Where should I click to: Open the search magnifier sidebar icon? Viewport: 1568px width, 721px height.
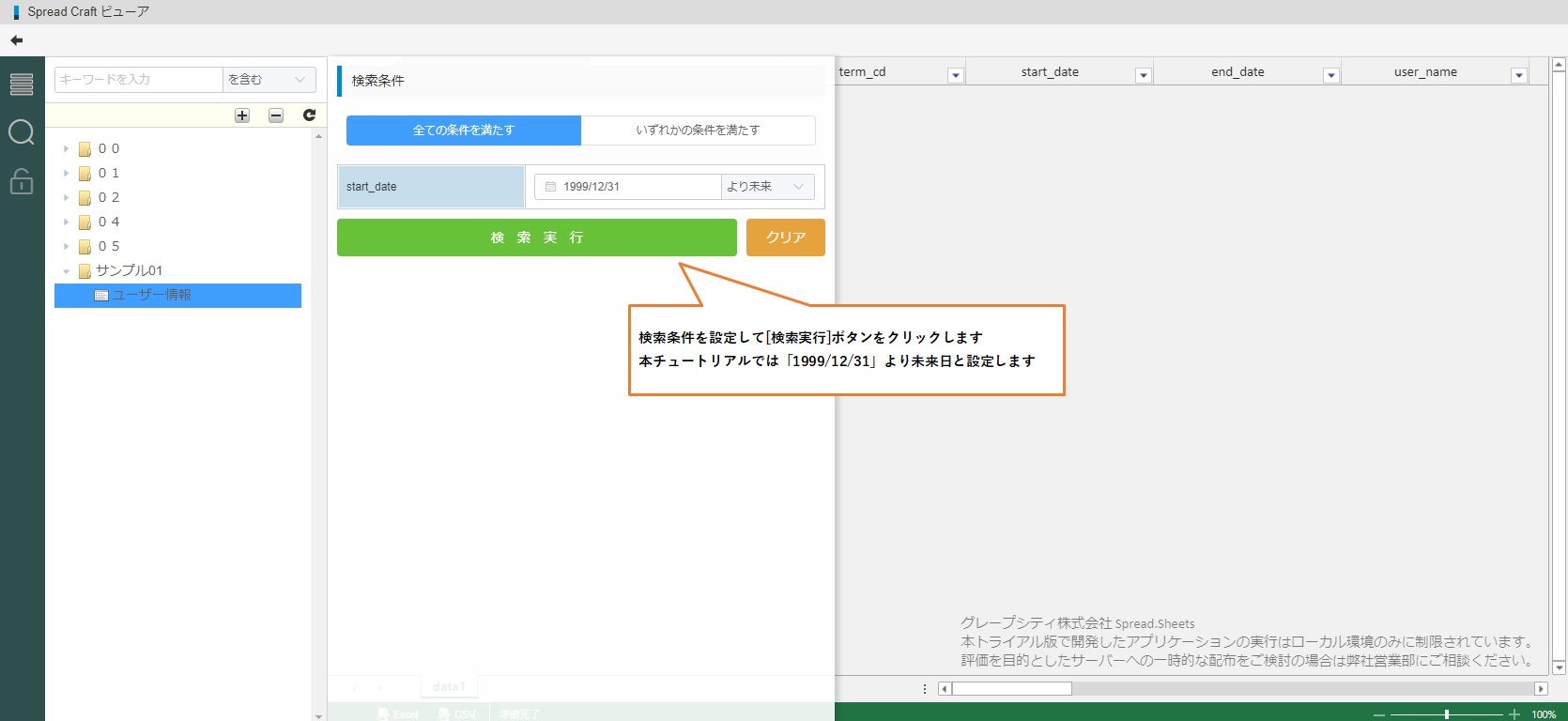point(22,132)
